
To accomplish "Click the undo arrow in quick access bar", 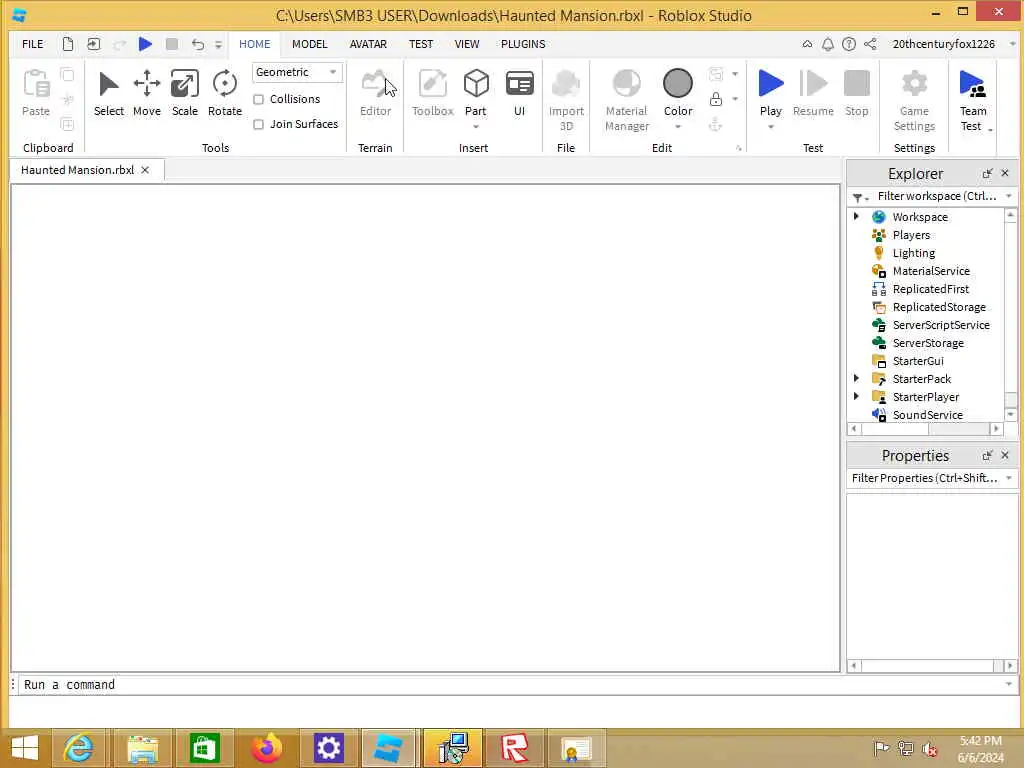I will click(x=198, y=44).
